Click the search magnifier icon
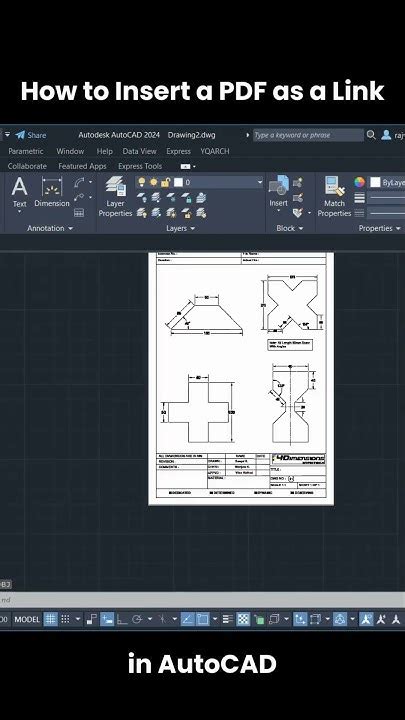 tap(371, 135)
